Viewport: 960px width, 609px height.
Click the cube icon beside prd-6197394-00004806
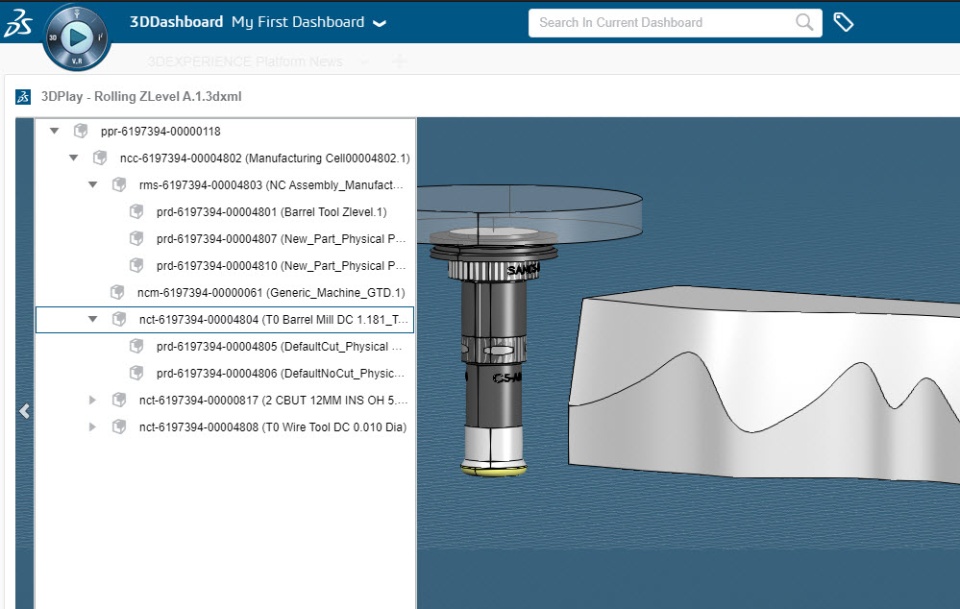(136, 373)
